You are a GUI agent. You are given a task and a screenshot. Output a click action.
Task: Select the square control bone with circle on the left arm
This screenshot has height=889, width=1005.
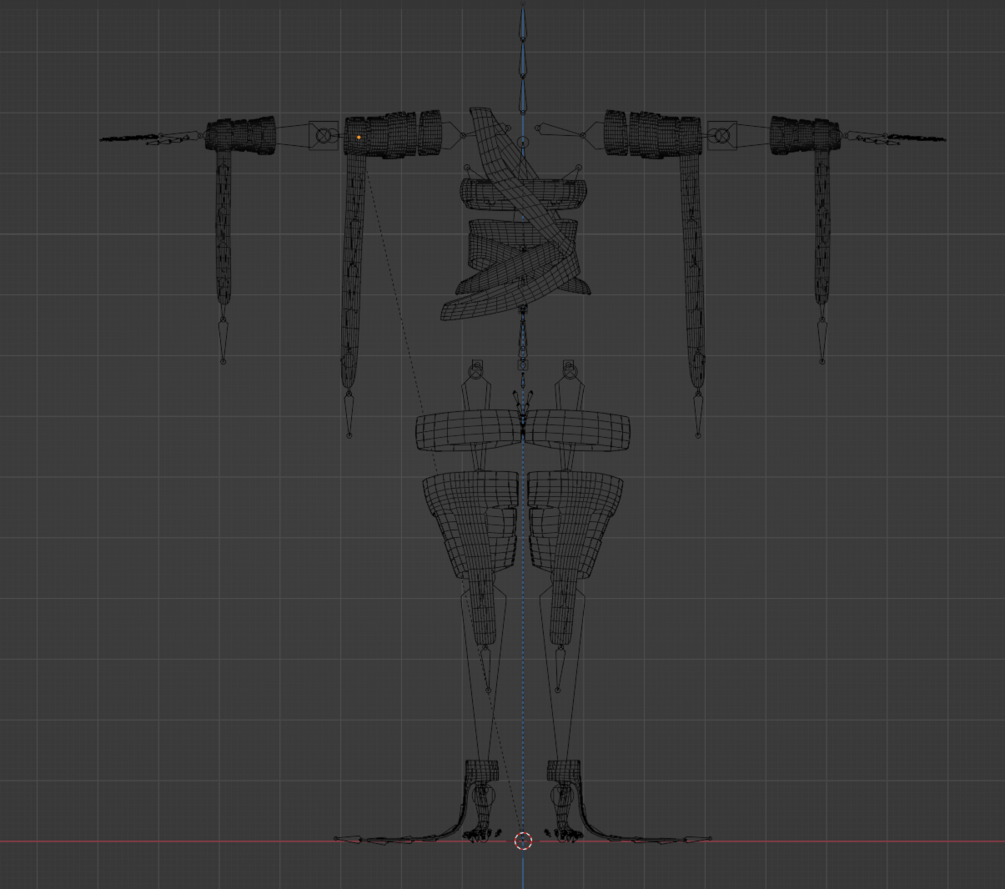click(324, 136)
